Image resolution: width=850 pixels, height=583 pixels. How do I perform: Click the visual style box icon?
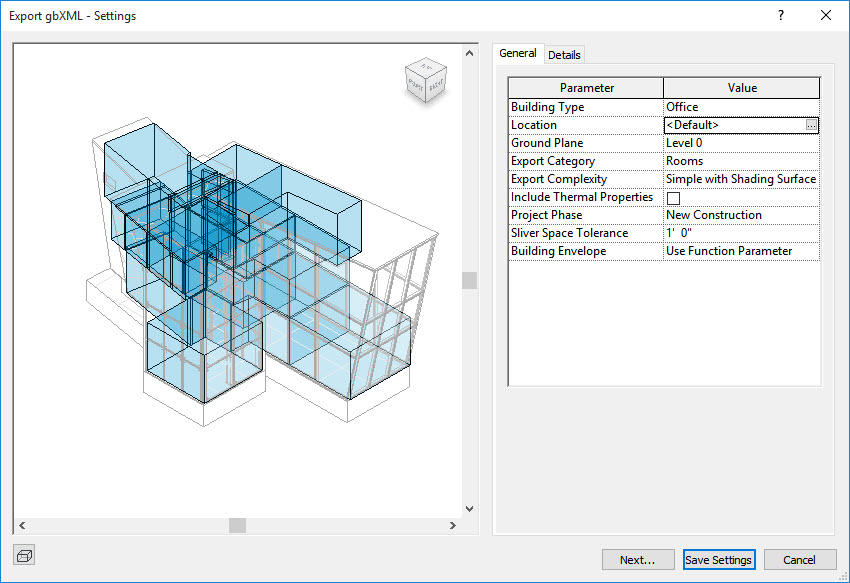[x=25, y=555]
